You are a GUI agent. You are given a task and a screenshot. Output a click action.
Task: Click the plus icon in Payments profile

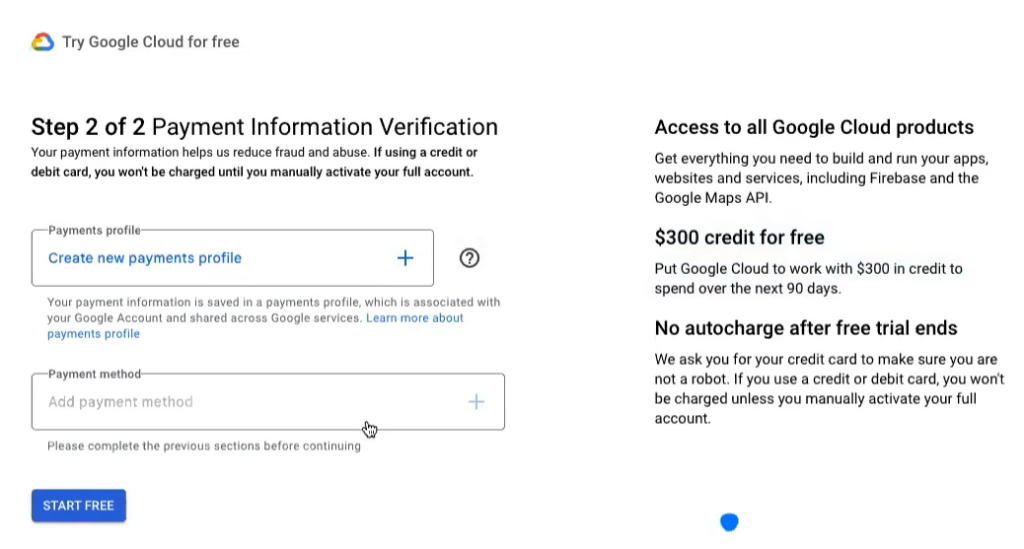coord(405,258)
